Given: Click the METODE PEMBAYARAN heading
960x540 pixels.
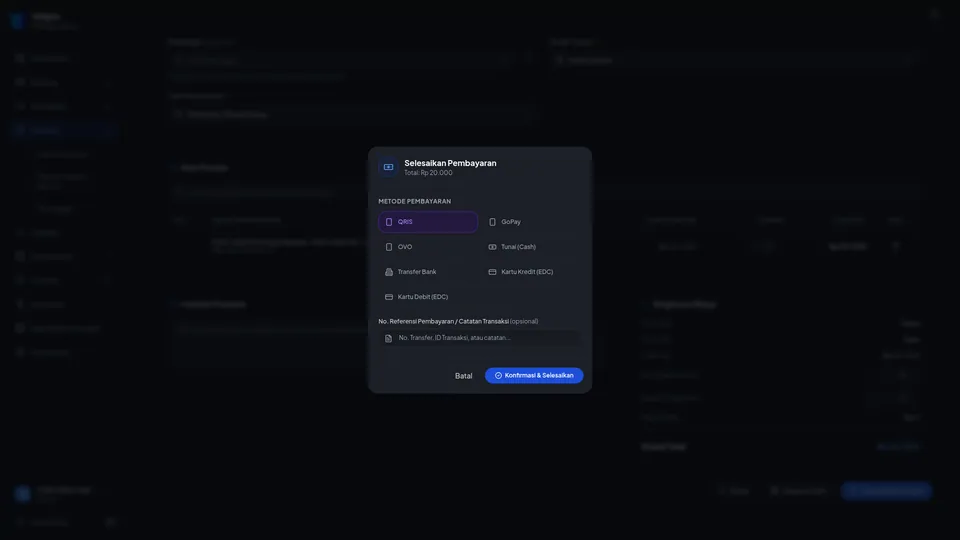Looking at the screenshot, I should pos(414,201).
